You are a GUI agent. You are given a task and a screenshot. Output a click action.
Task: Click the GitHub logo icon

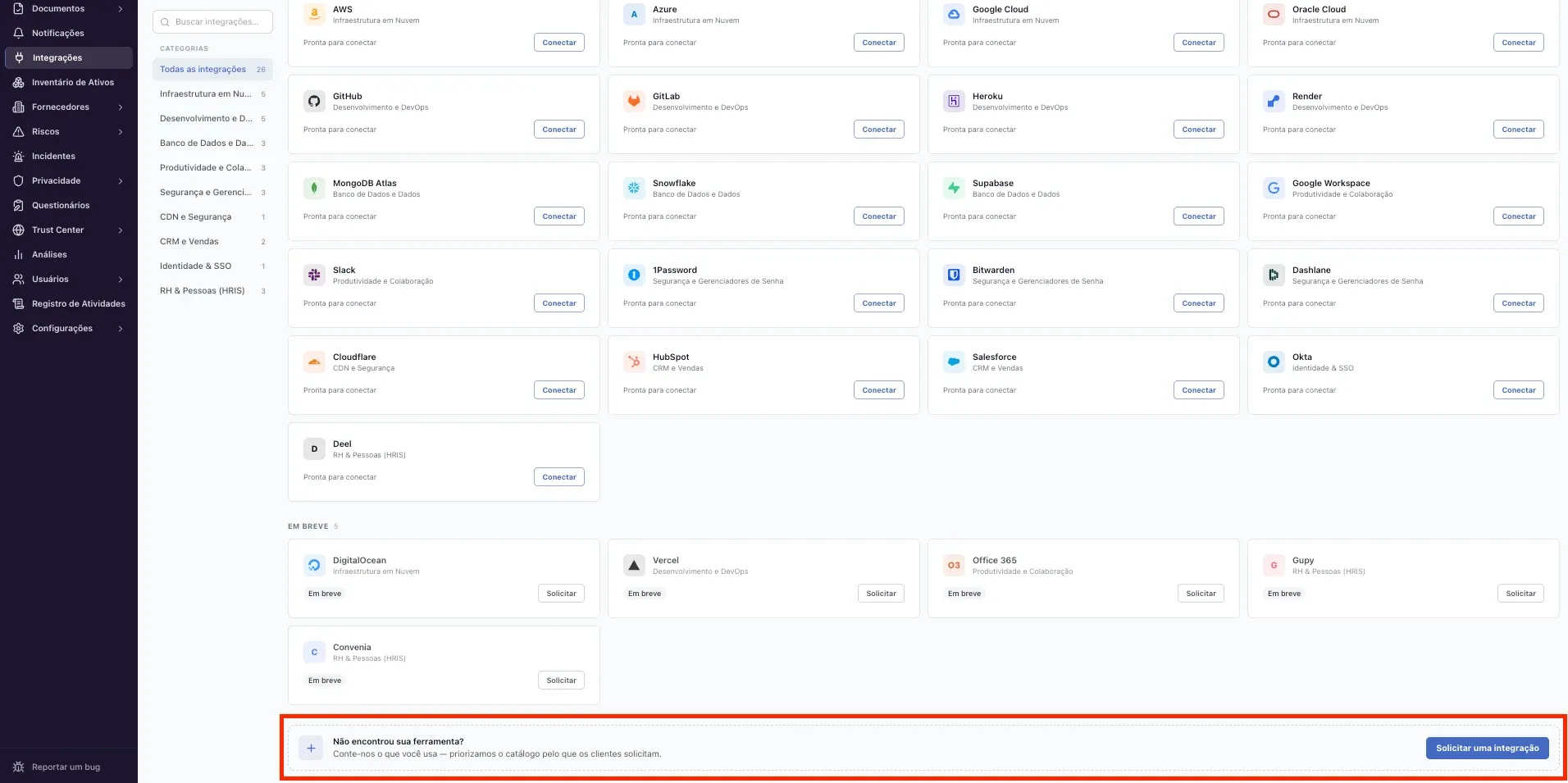point(314,102)
